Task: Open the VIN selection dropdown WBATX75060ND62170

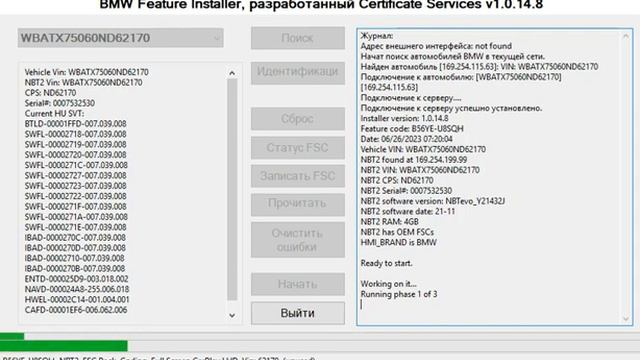Action: (x=120, y=38)
